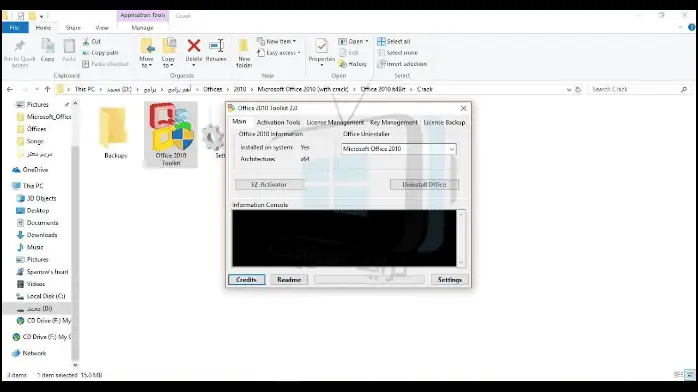This screenshot has width=698, height=392.
Task: Open Downloads in navigation pane
Action: coord(41,235)
